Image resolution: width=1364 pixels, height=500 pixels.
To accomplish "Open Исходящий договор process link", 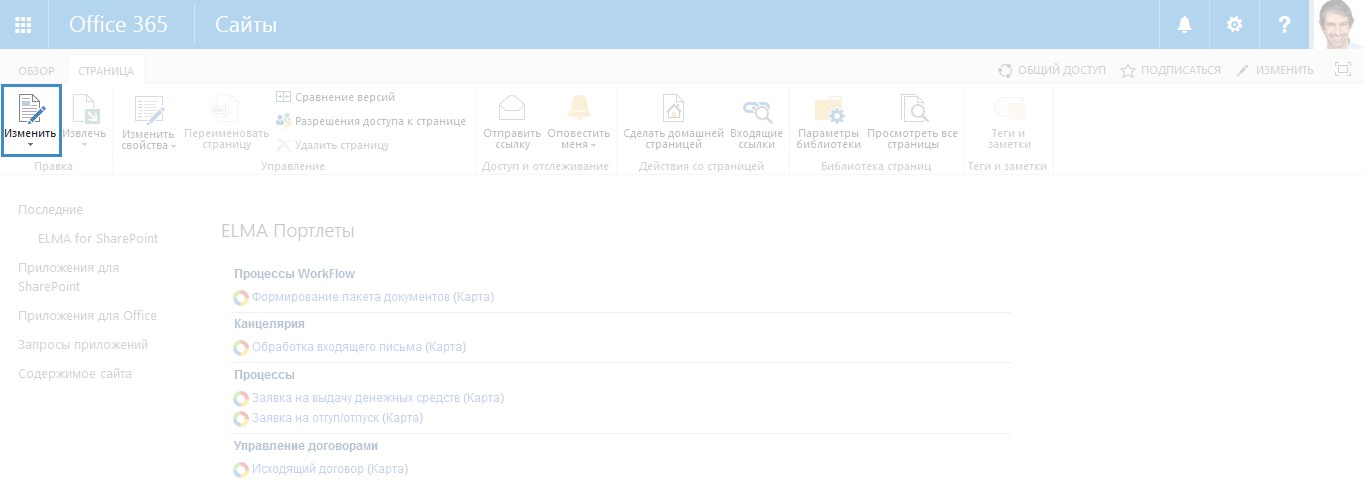I will coord(308,469).
